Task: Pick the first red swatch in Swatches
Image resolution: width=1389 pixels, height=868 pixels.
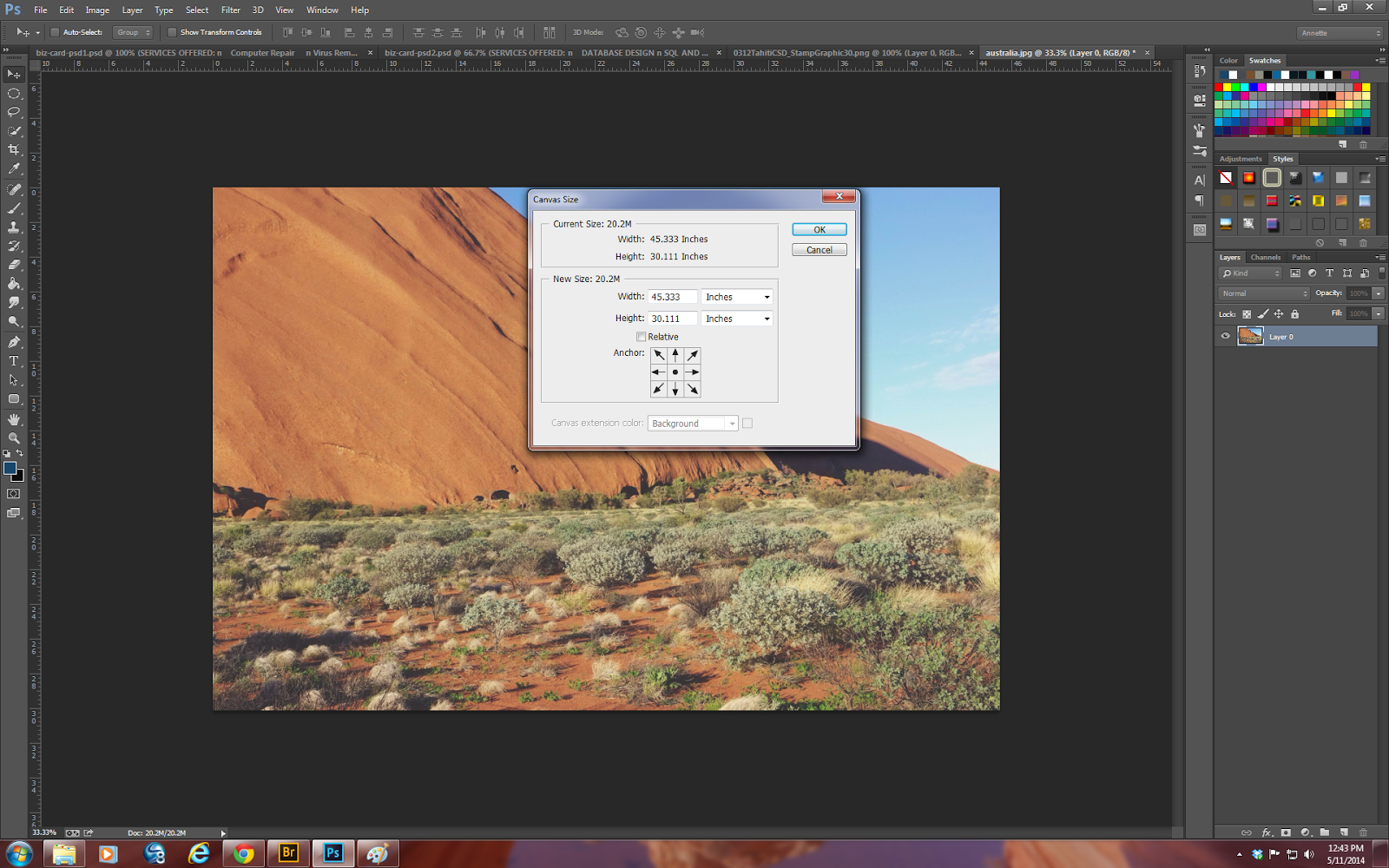Action: pos(1219,88)
